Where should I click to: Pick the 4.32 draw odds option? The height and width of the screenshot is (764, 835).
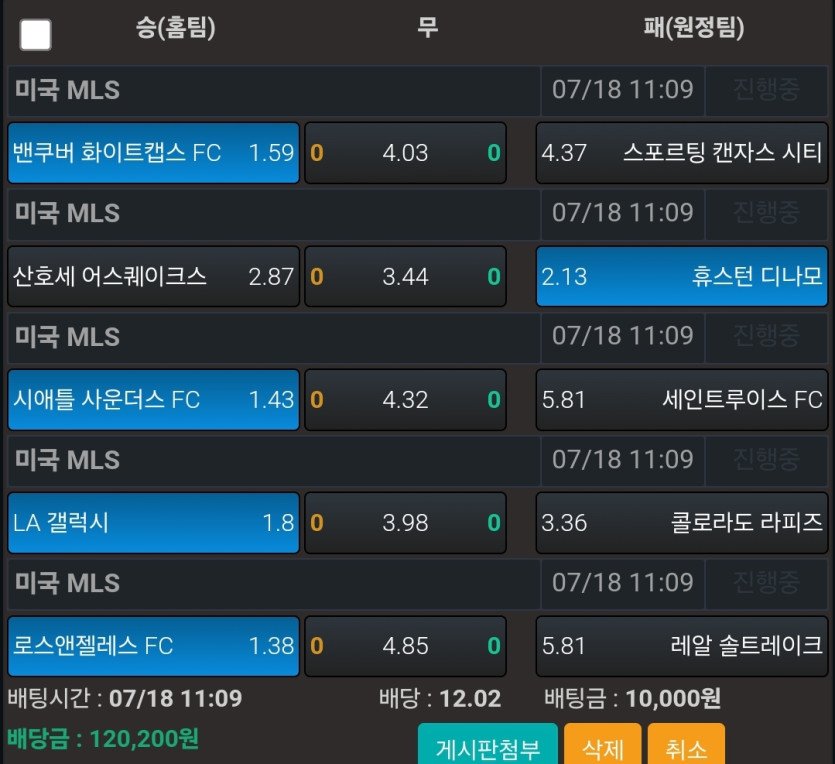[x=405, y=400]
